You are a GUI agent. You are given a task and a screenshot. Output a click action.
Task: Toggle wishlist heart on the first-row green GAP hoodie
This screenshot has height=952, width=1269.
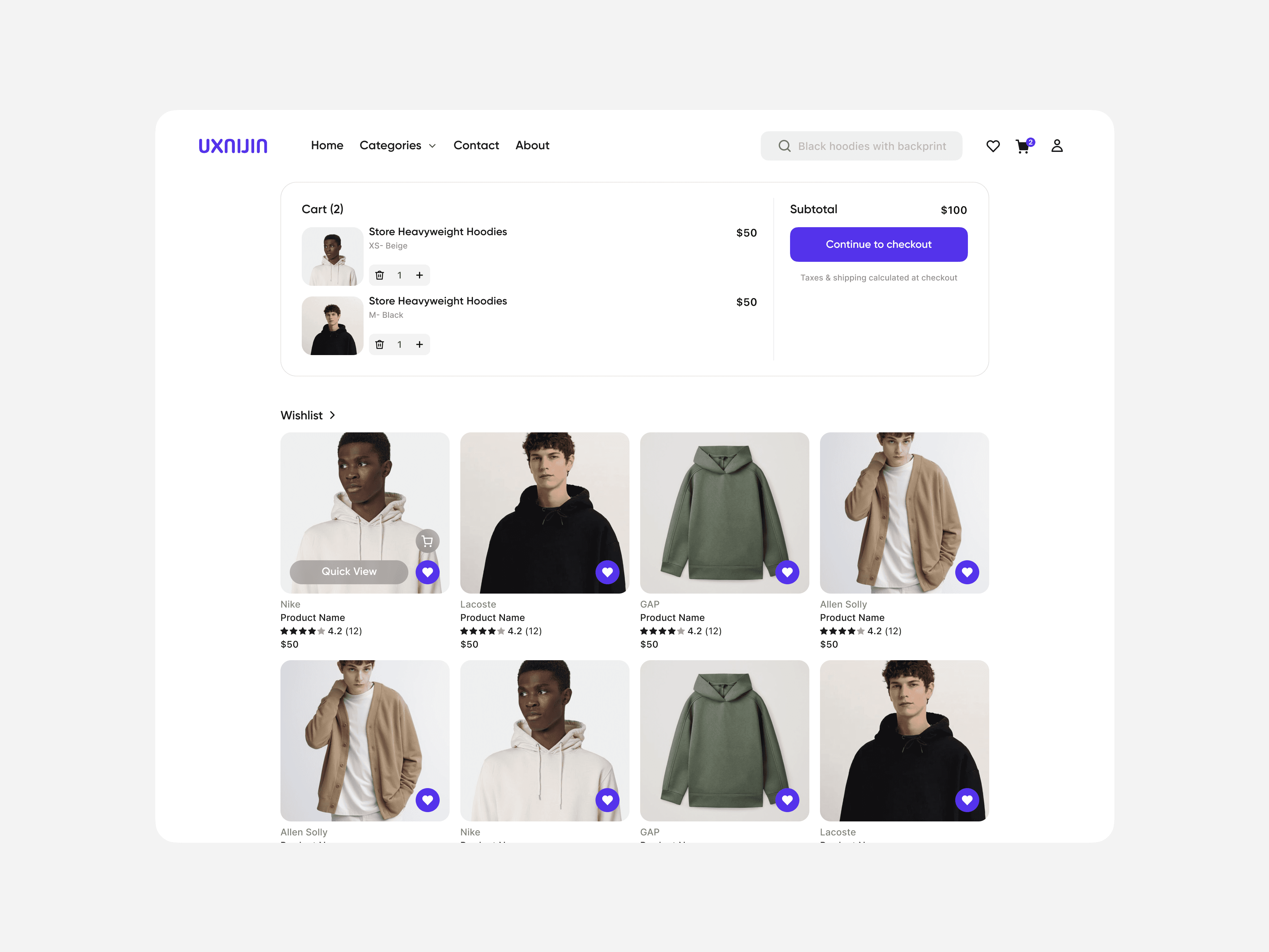pos(787,572)
